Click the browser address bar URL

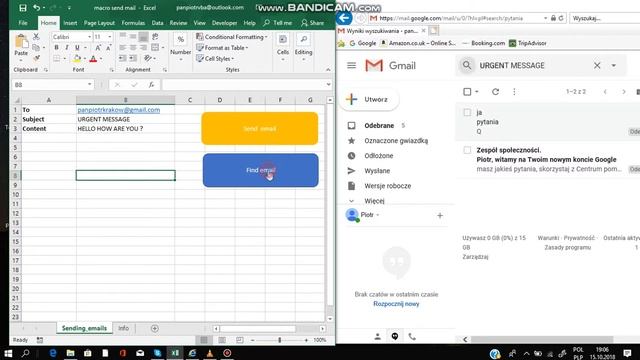pyautogui.click(x=451, y=18)
